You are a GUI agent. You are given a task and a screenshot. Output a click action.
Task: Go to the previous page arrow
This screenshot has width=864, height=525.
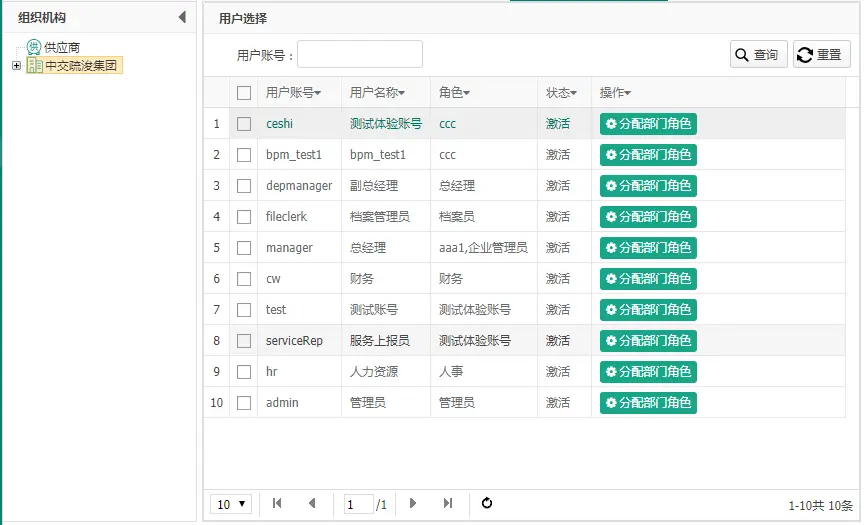pyautogui.click(x=312, y=503)
